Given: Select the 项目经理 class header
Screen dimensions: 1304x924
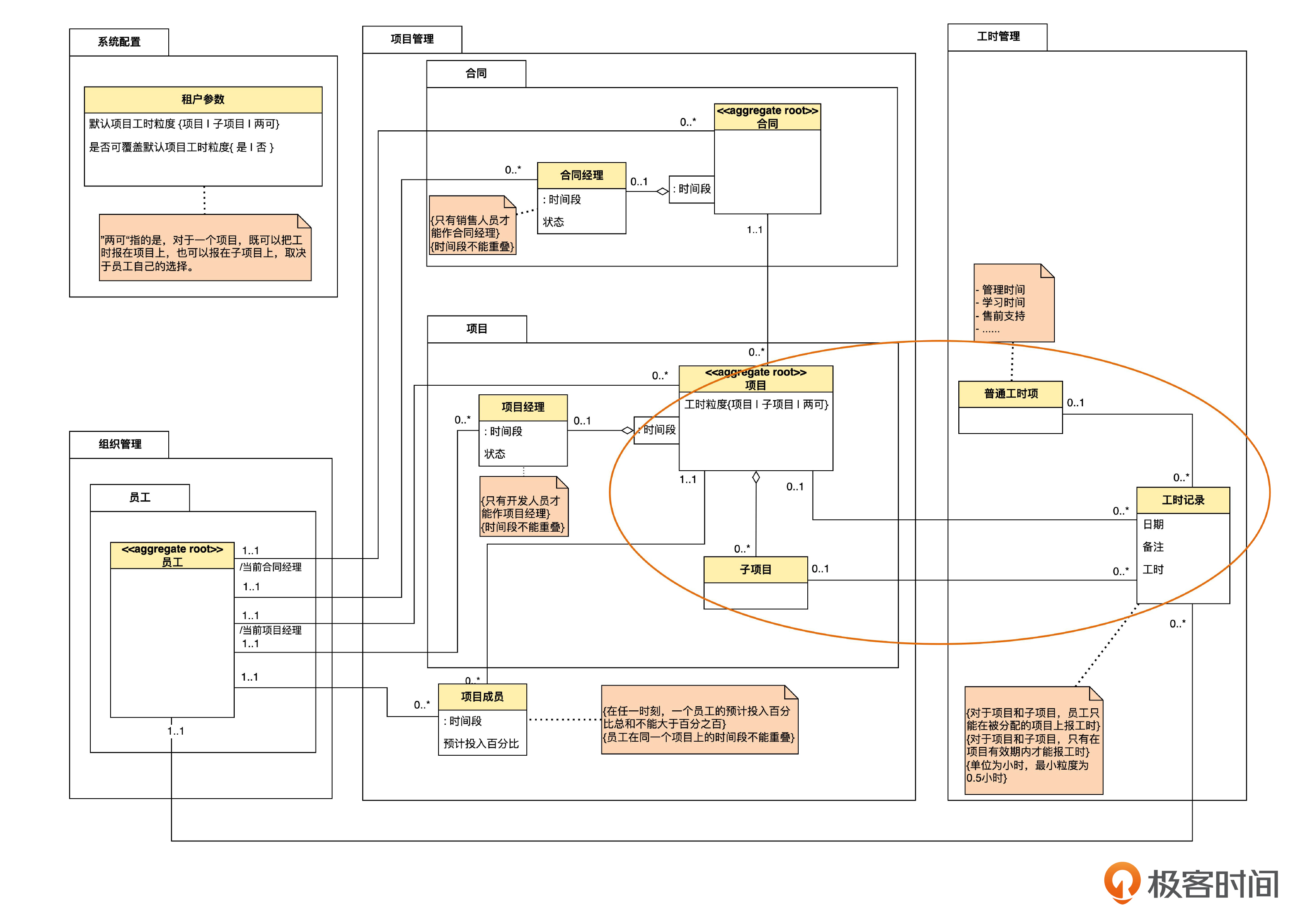Looking at the screenshot, I should (523, 408).
